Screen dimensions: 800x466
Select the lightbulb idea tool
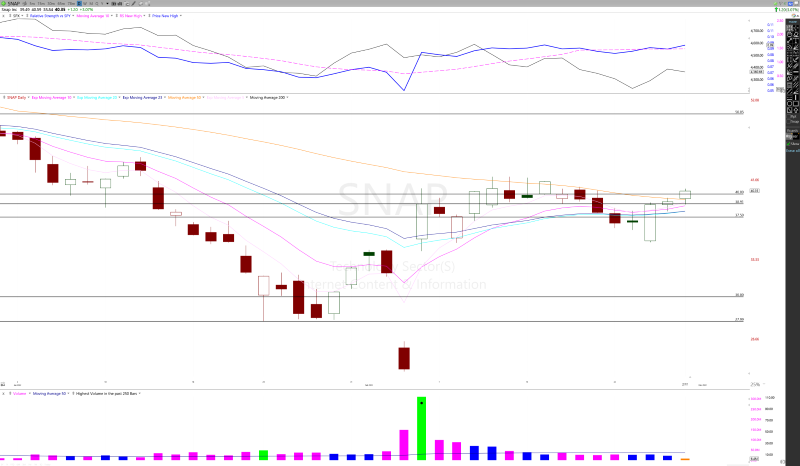click(x=795, y=110)
